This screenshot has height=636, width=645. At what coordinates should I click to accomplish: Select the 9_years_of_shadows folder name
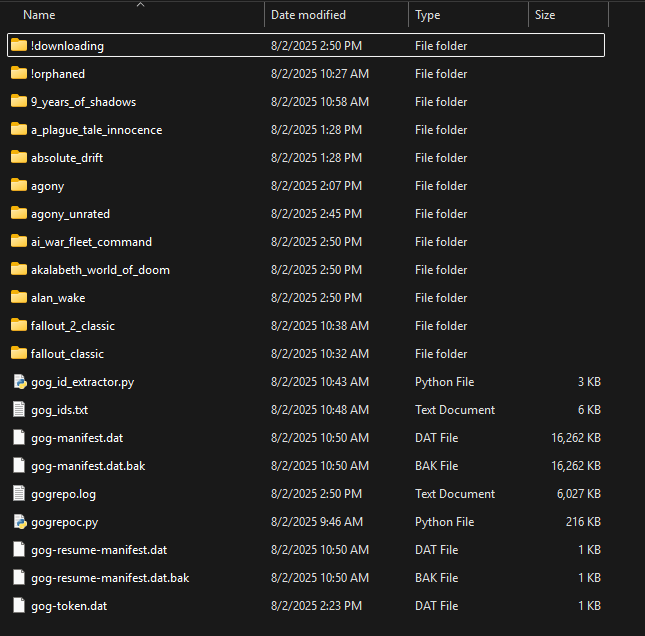[83, 102]
